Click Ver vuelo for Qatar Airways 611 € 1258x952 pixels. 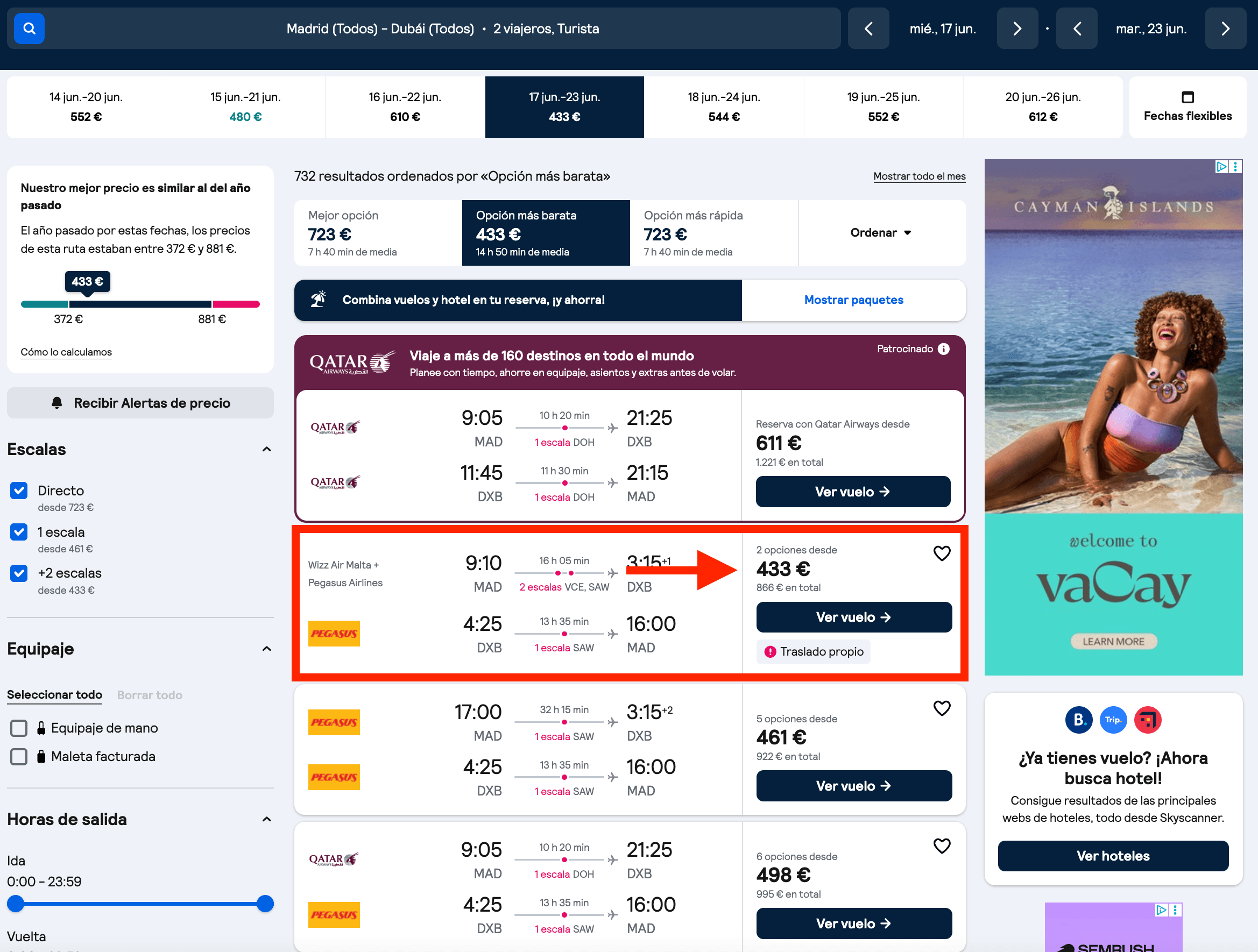click(x=852, y=492)
